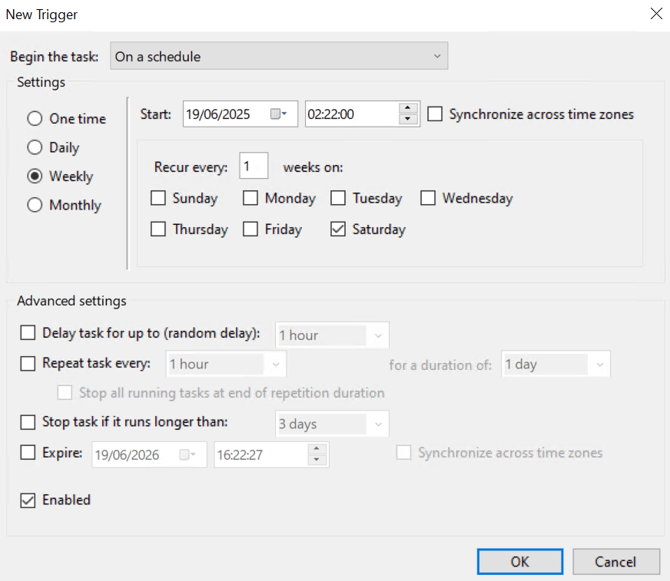Enable Delay task for up to checkbox
670x581 pixels.
[28, 332]
